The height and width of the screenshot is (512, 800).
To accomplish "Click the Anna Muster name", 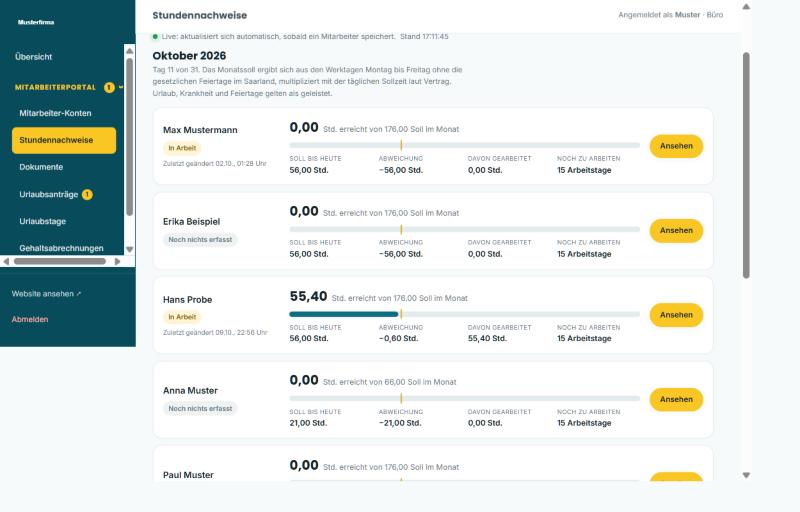I will click(x=190, y=391).
